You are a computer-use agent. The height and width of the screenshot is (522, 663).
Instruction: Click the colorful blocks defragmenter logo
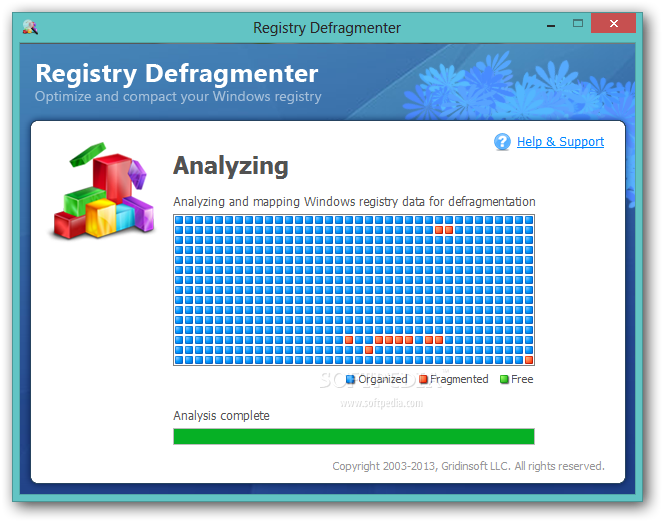tap(103, 191)
